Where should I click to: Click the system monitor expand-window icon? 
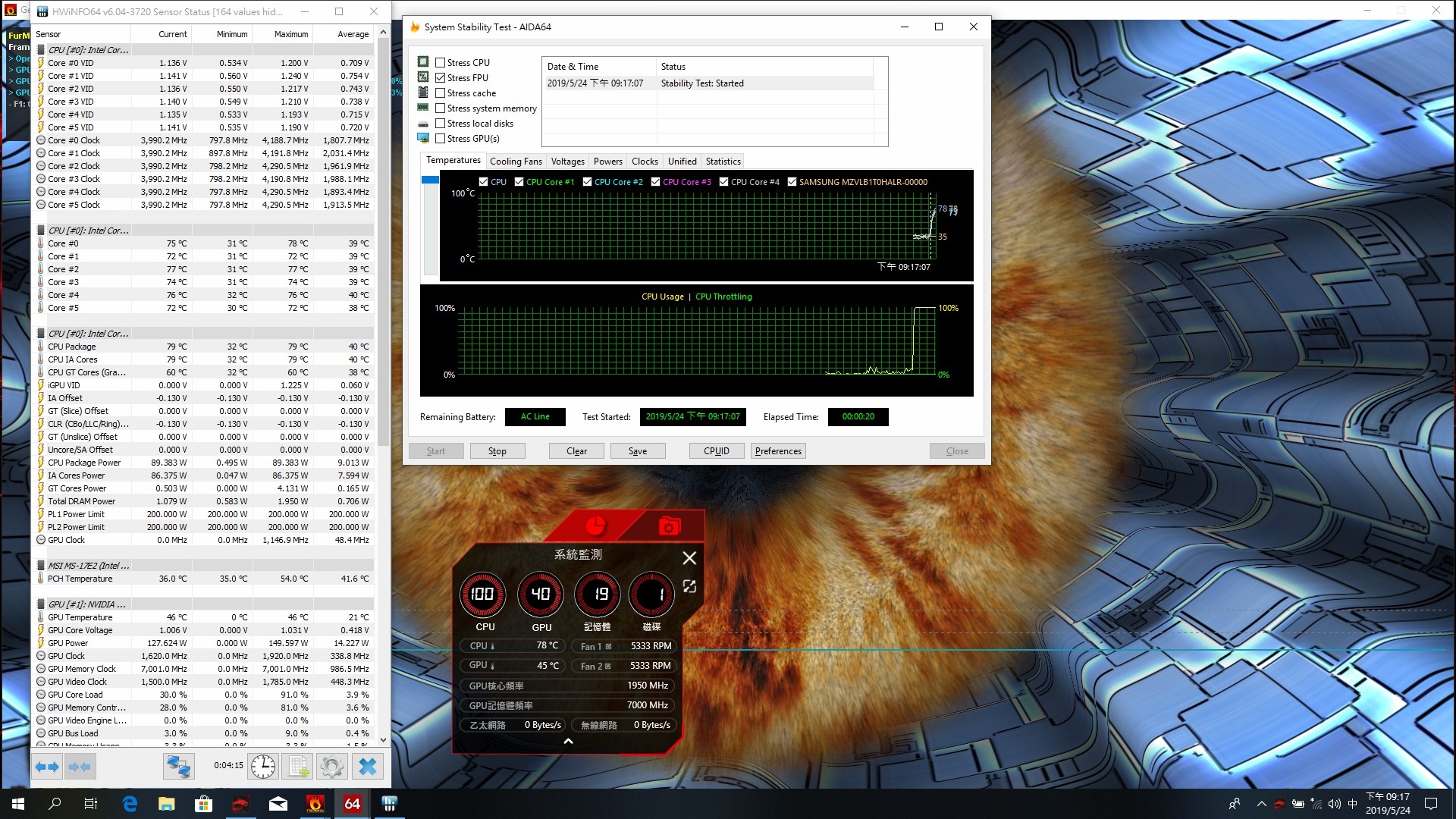click(689, 586)
